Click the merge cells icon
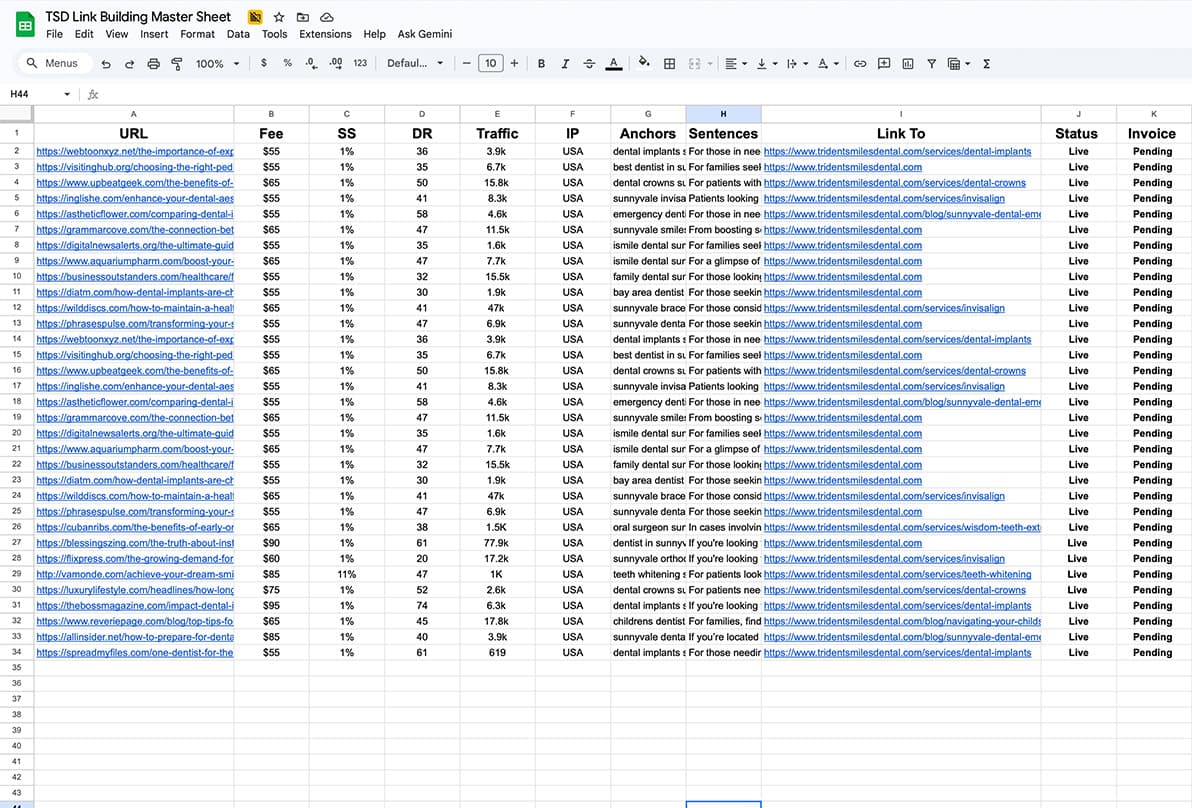Screen dimensions: 1192x808 click(694, 64)
